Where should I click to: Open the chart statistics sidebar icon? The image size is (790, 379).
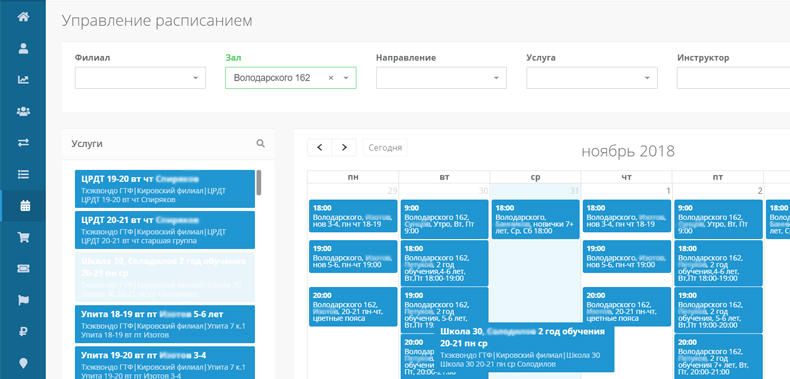coord(23,80)
